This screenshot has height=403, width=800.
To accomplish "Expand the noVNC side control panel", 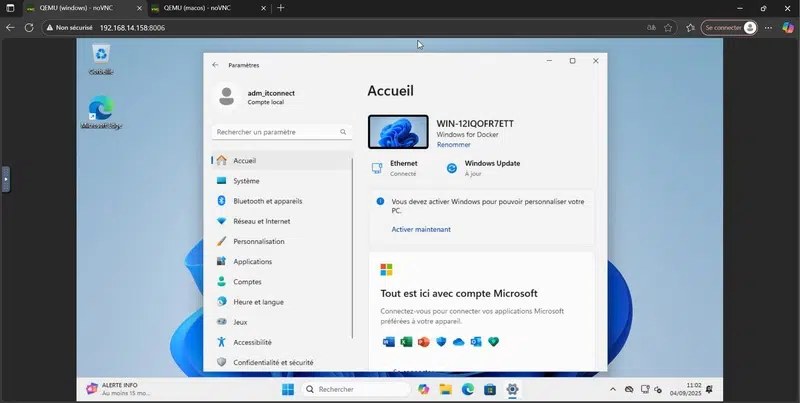I will [x=5, y=180].
